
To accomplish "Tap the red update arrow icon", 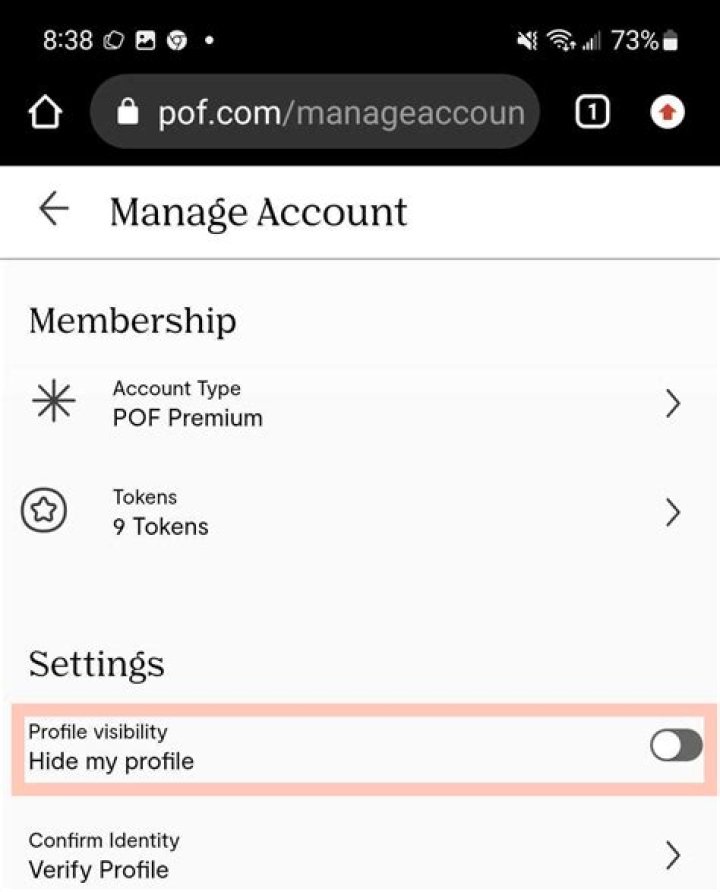I will [667, 113].
